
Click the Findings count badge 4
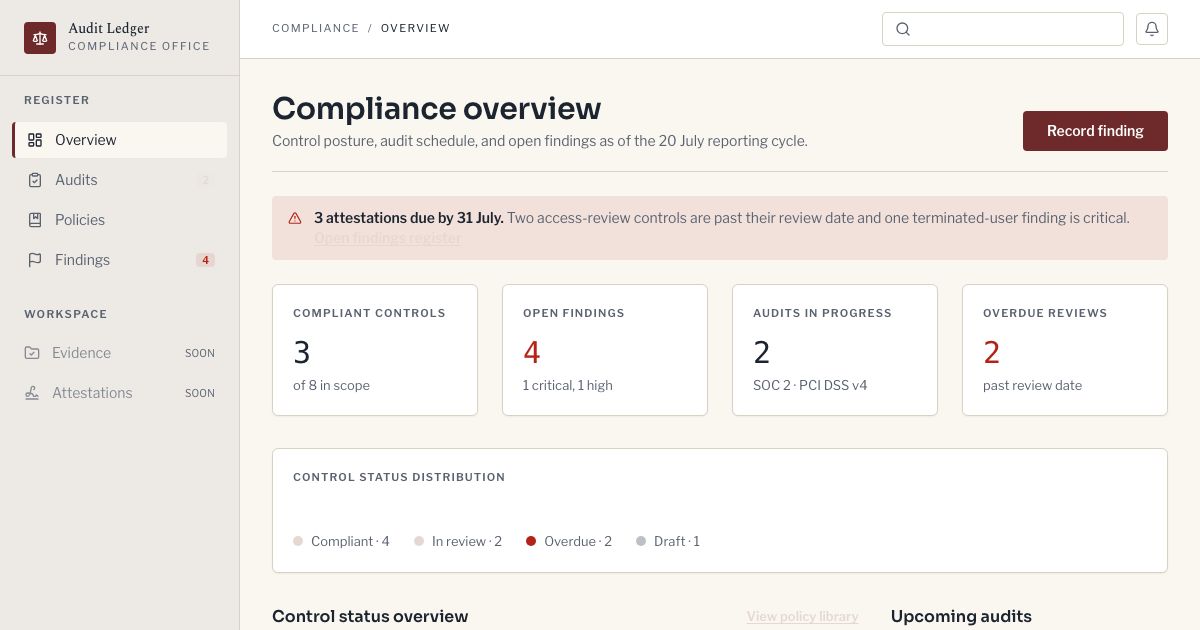205,260
